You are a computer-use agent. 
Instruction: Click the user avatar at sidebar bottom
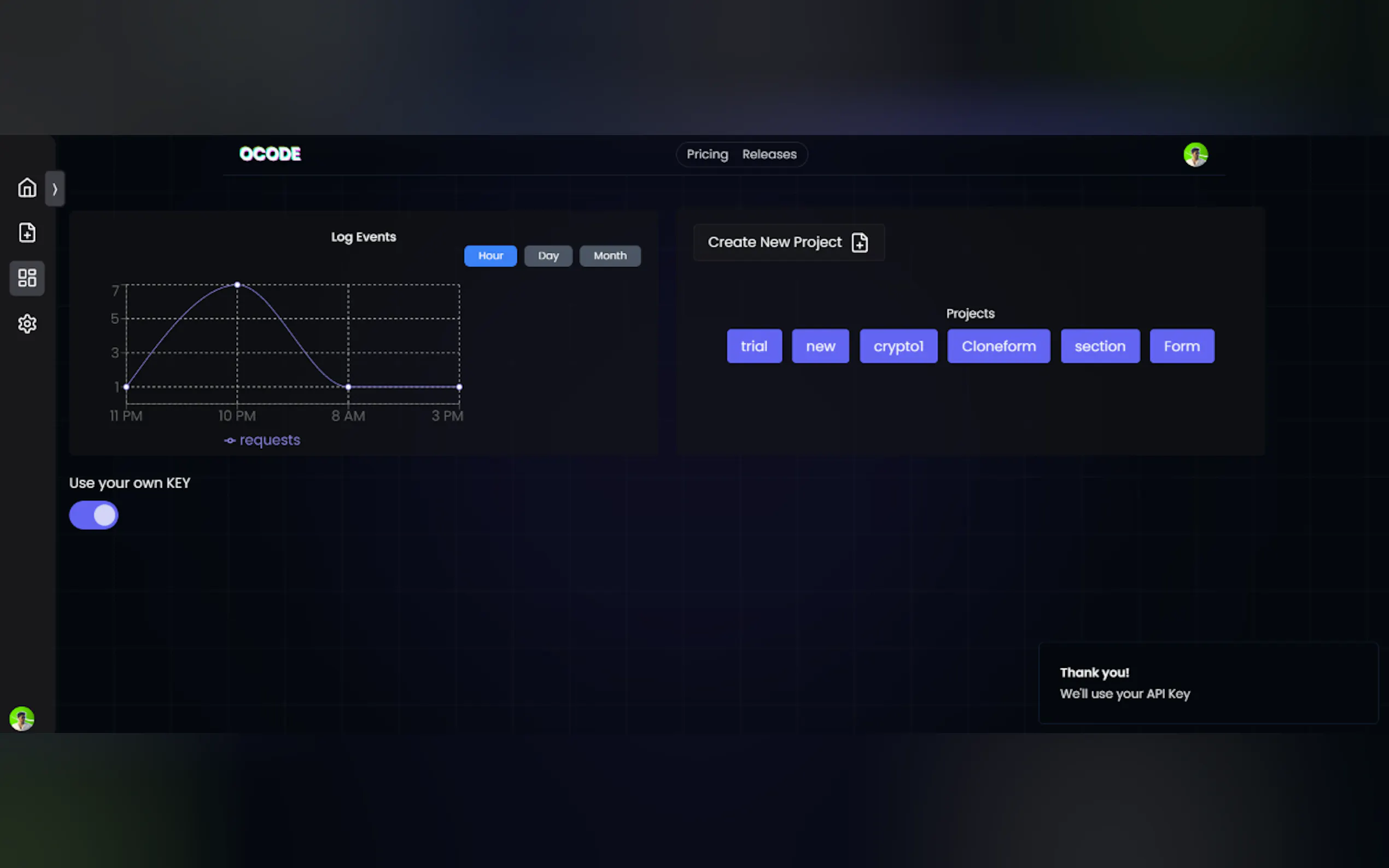[22, 718]
